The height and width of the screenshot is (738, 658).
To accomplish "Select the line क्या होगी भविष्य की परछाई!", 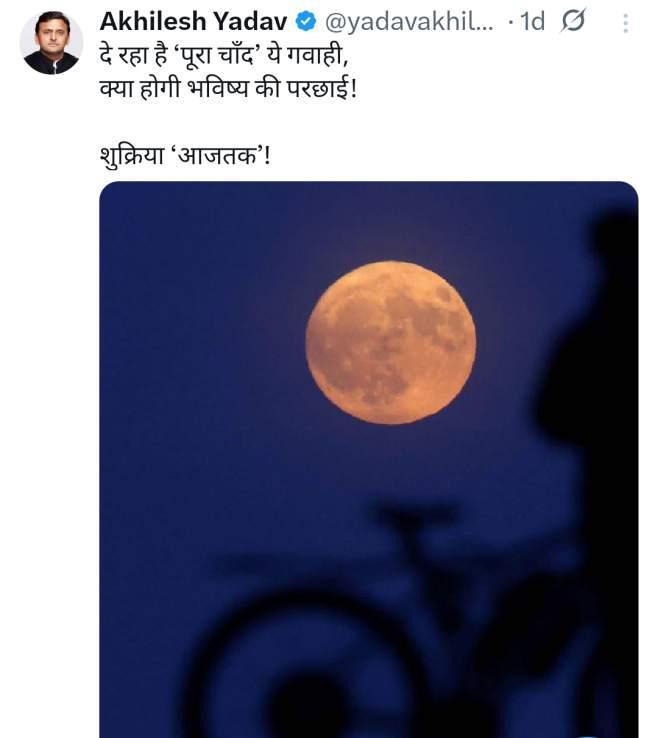I will click(x=229, y=88).
